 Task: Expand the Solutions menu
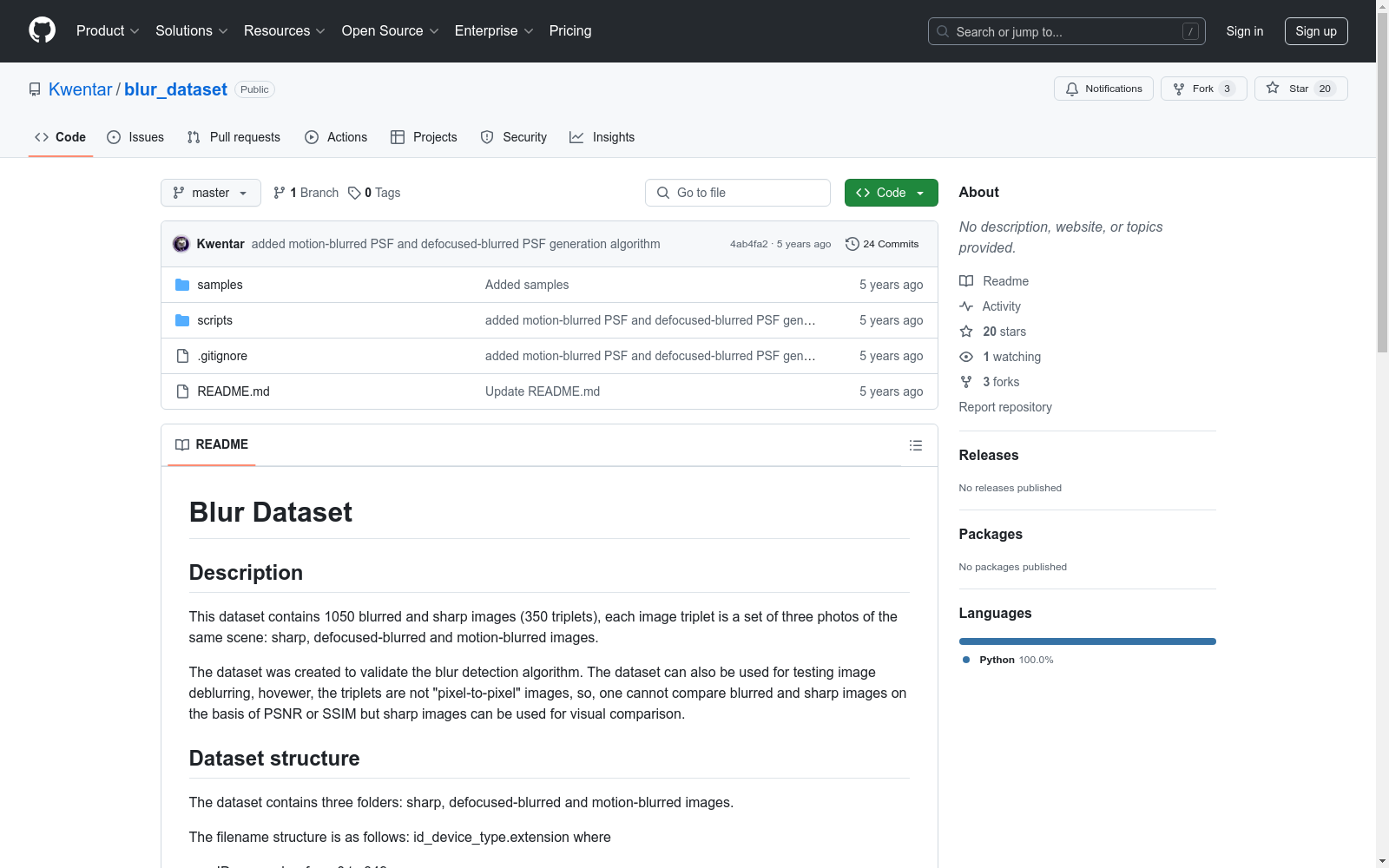pos(192,31)
